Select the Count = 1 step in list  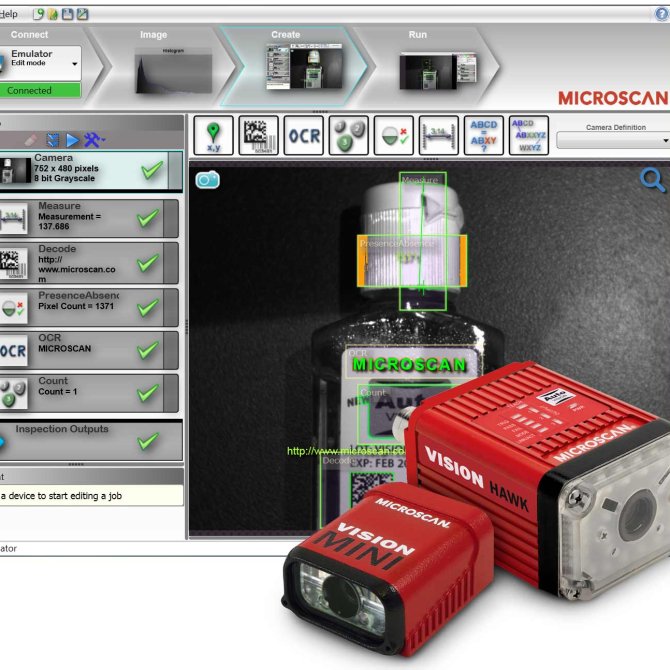click(x=89, y=394)
